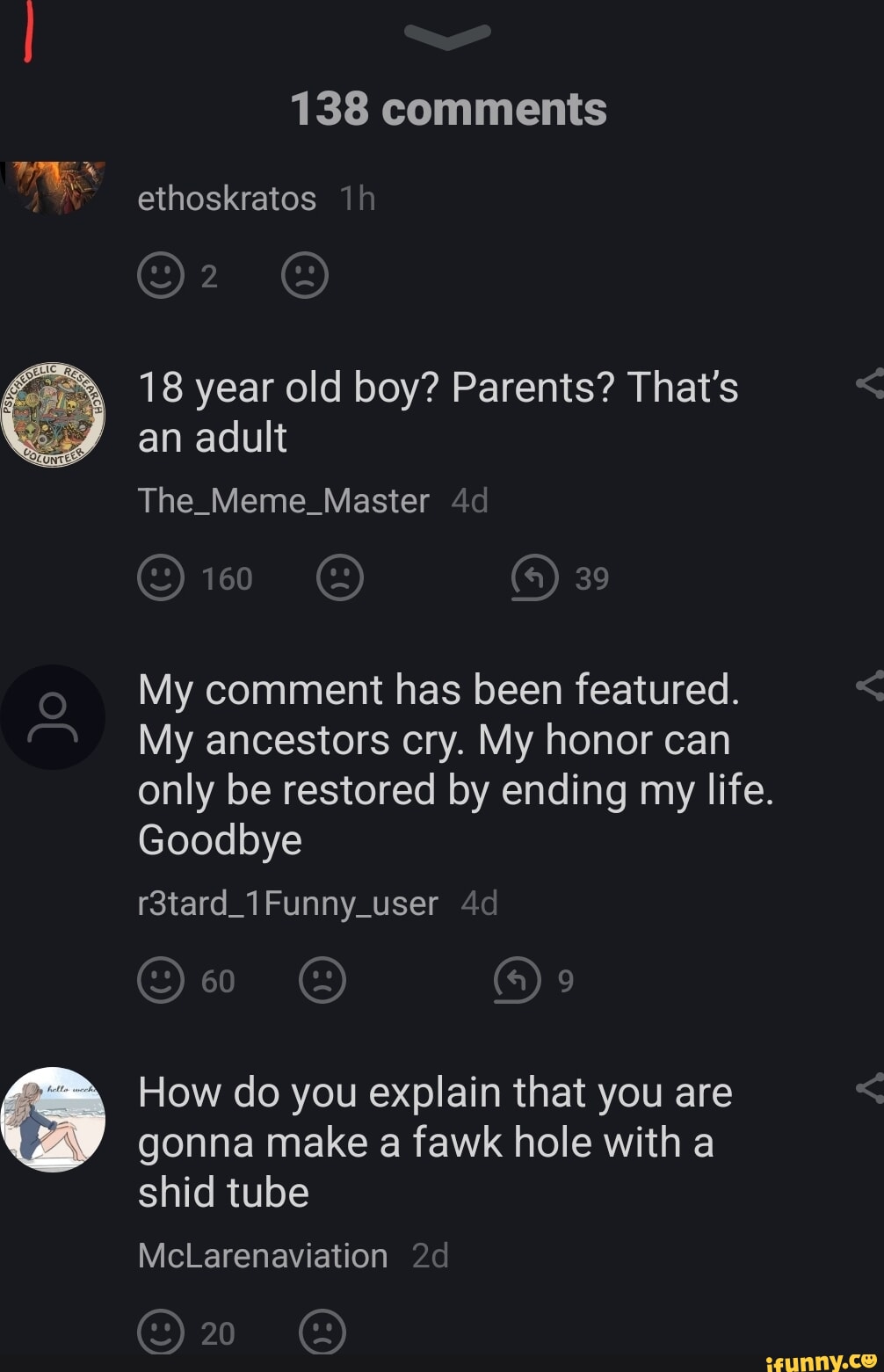Click the 138 comments header
The height and width of the screenshot is (1372, 884).
(450, 107)
